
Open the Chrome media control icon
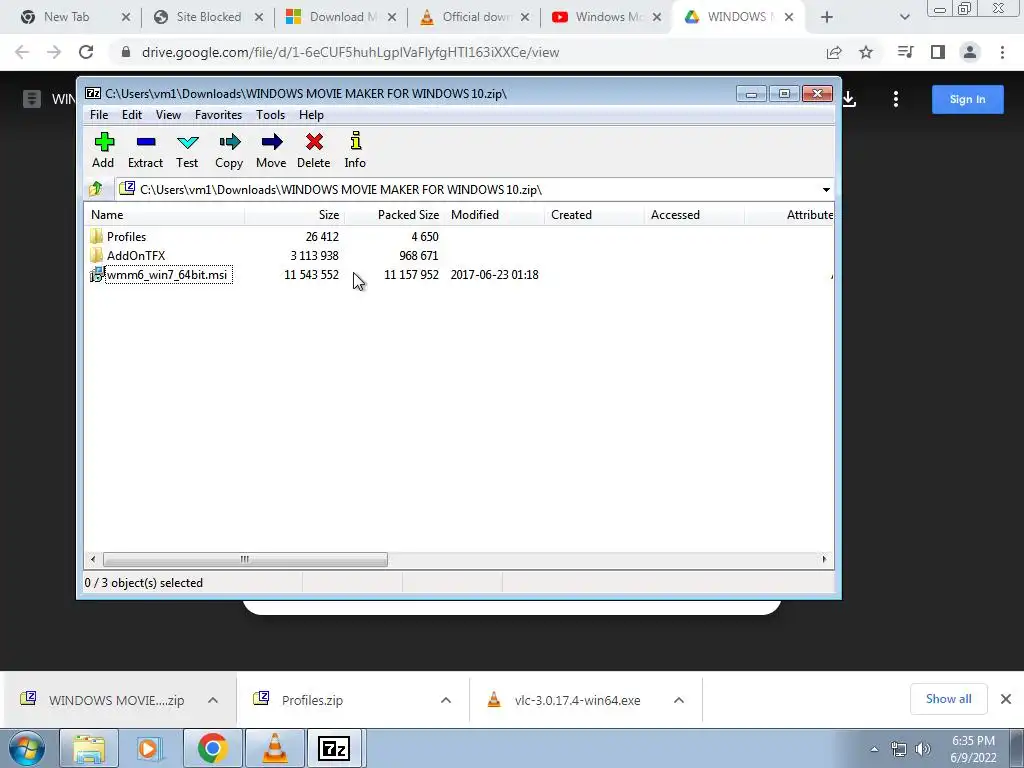[x=906, y=52]
